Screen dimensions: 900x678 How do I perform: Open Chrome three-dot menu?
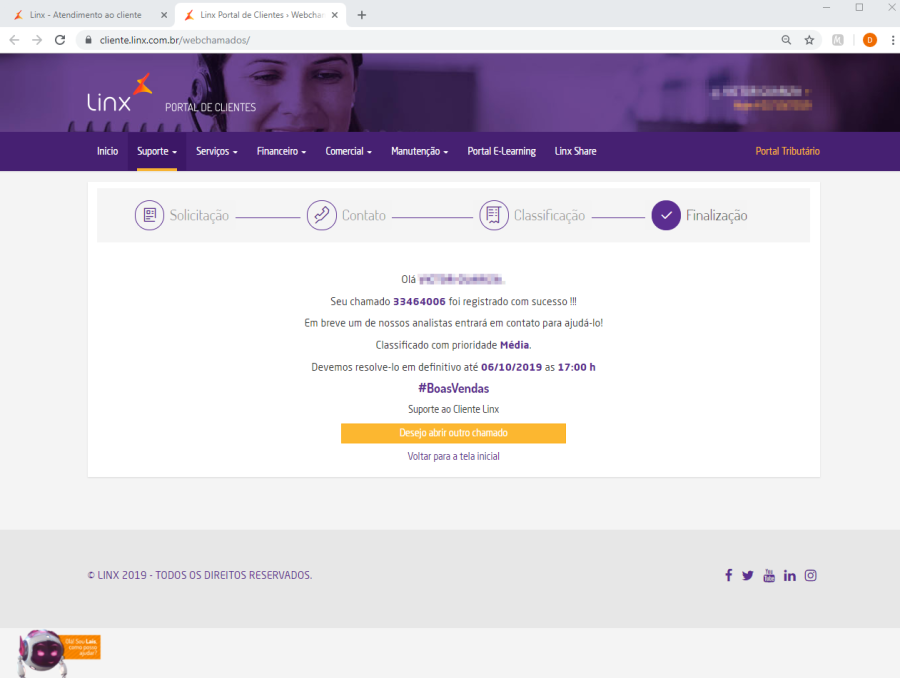click(x=893, y=40)
